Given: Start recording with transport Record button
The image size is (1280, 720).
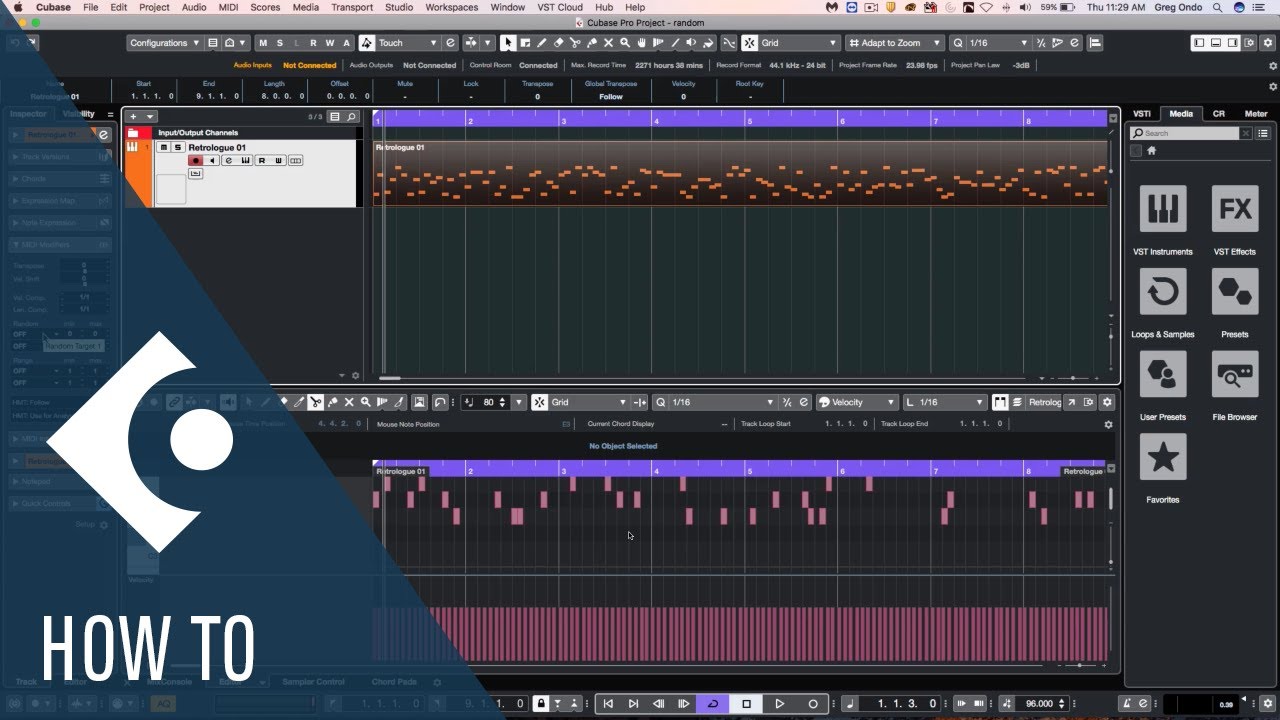Looking at the screenshot, I should [813, 704].
